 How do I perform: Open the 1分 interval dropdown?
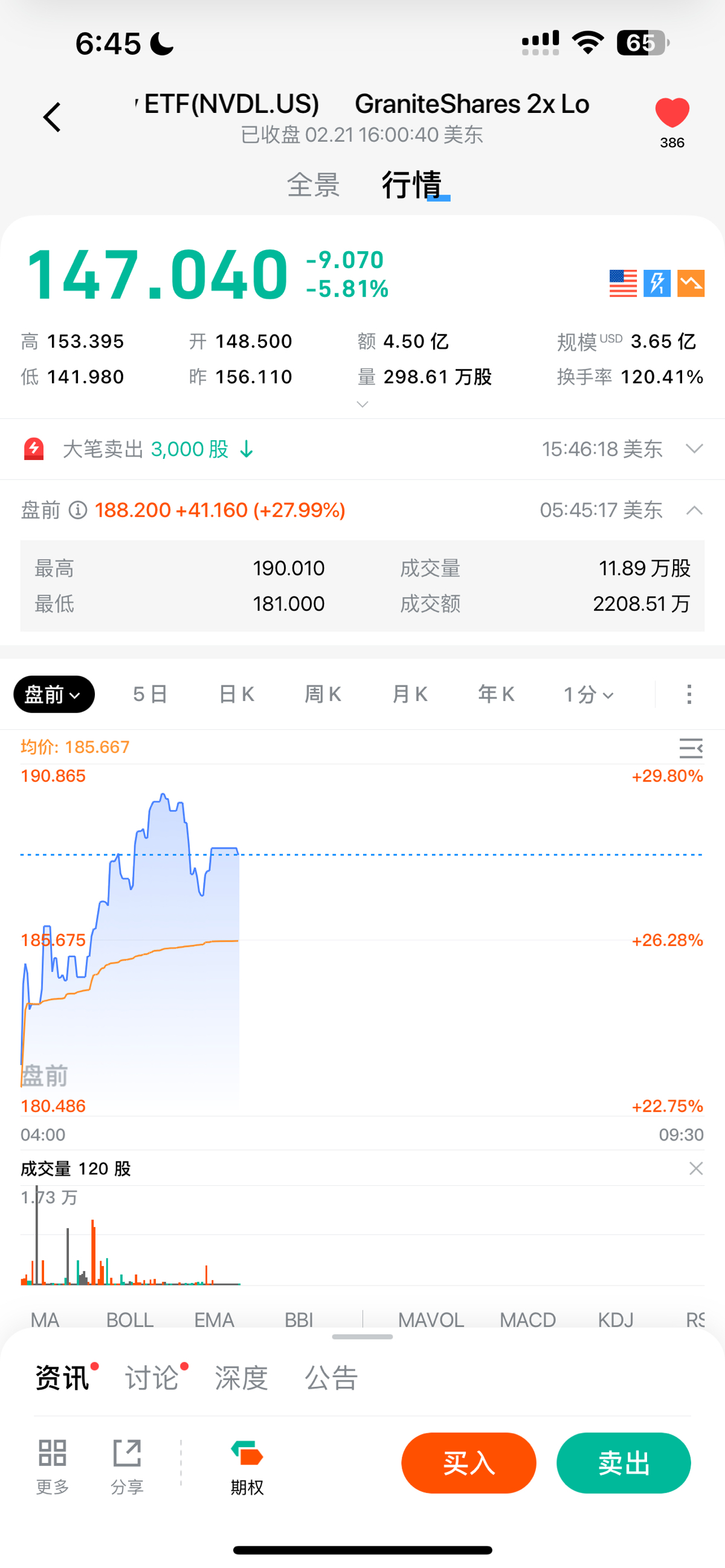588,694
